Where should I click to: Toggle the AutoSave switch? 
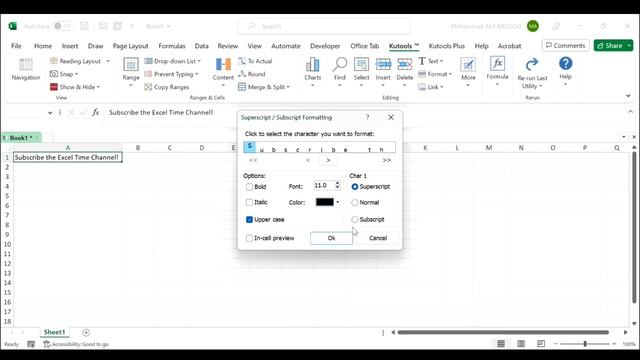[63, 26]
